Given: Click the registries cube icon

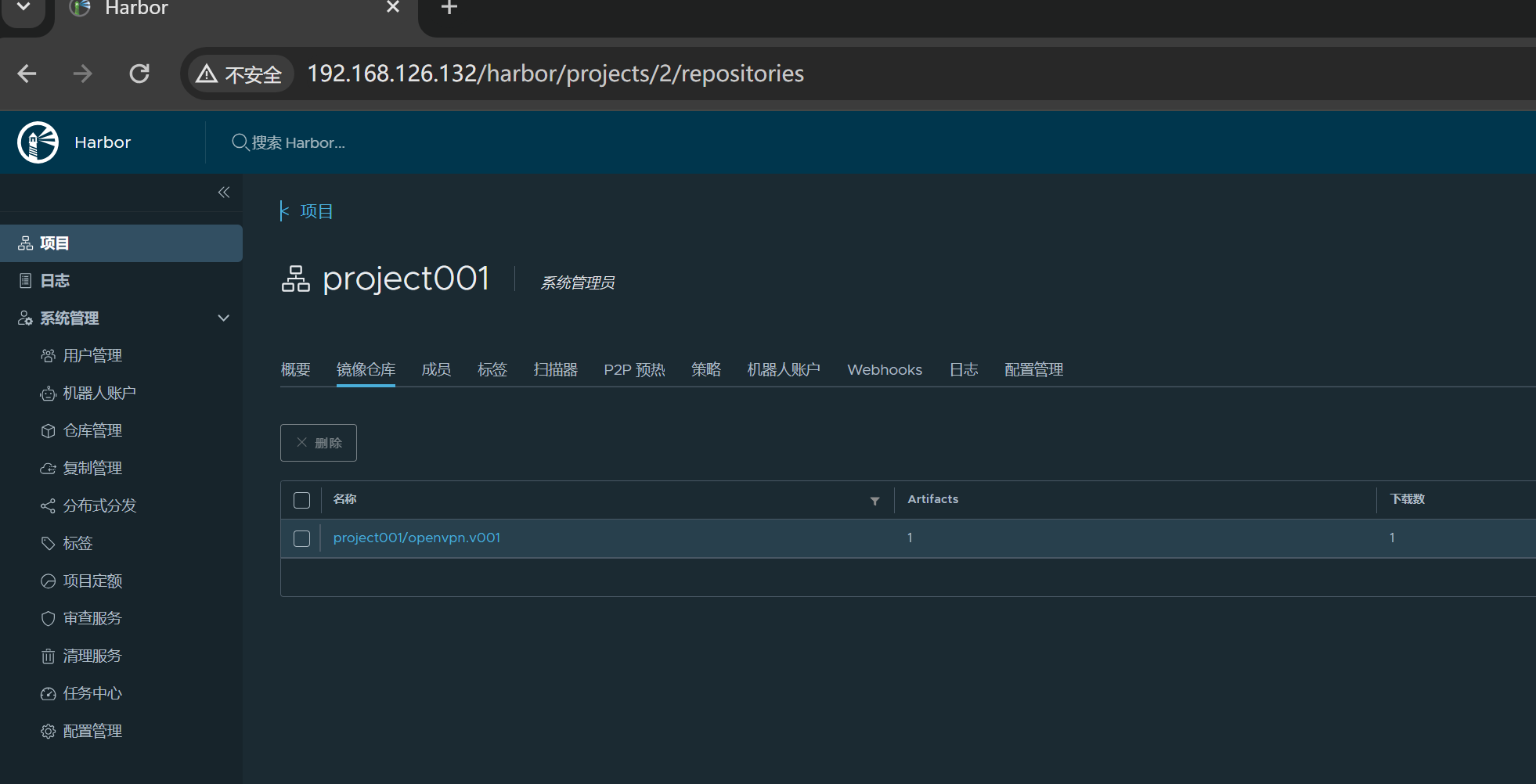Looking at the screenshot, I should (x=48, y=431).
